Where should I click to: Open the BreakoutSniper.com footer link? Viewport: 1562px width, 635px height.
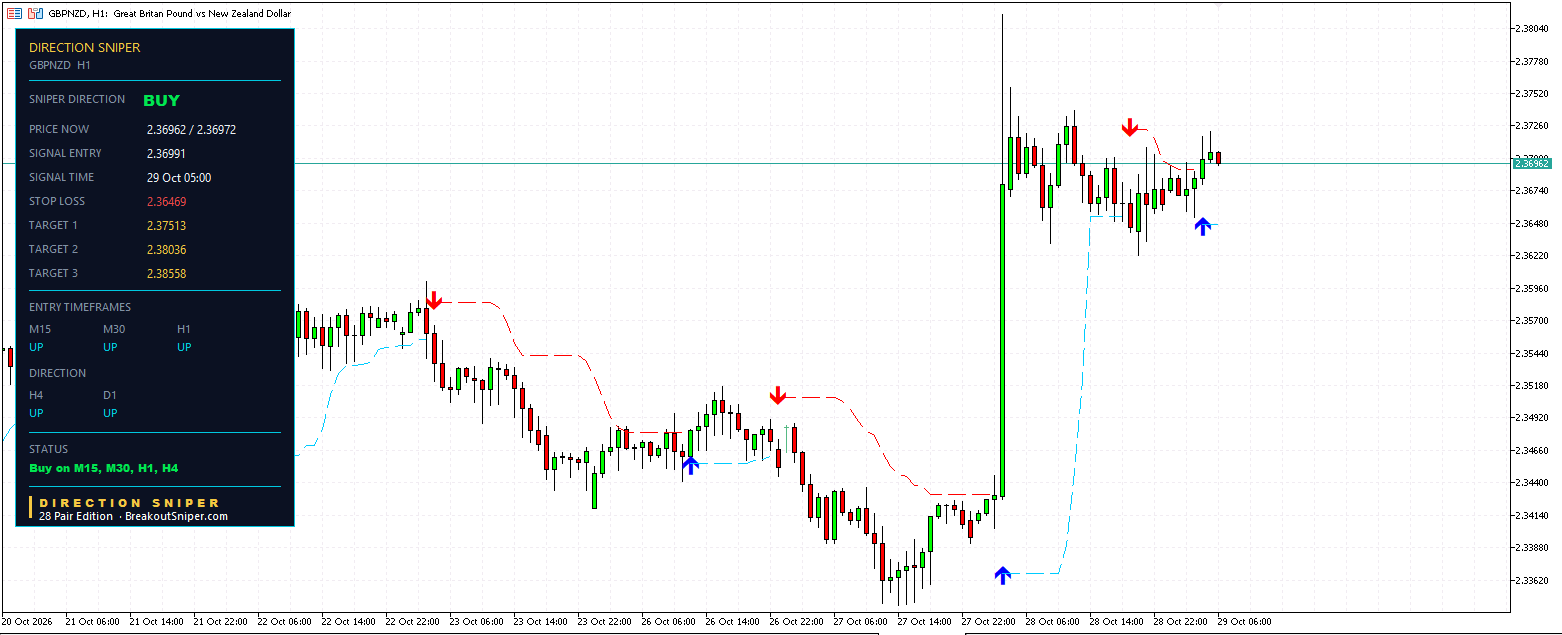176,516
